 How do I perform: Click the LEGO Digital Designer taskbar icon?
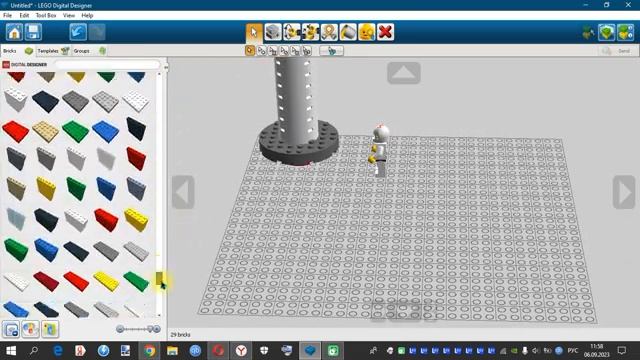point(310,351)
